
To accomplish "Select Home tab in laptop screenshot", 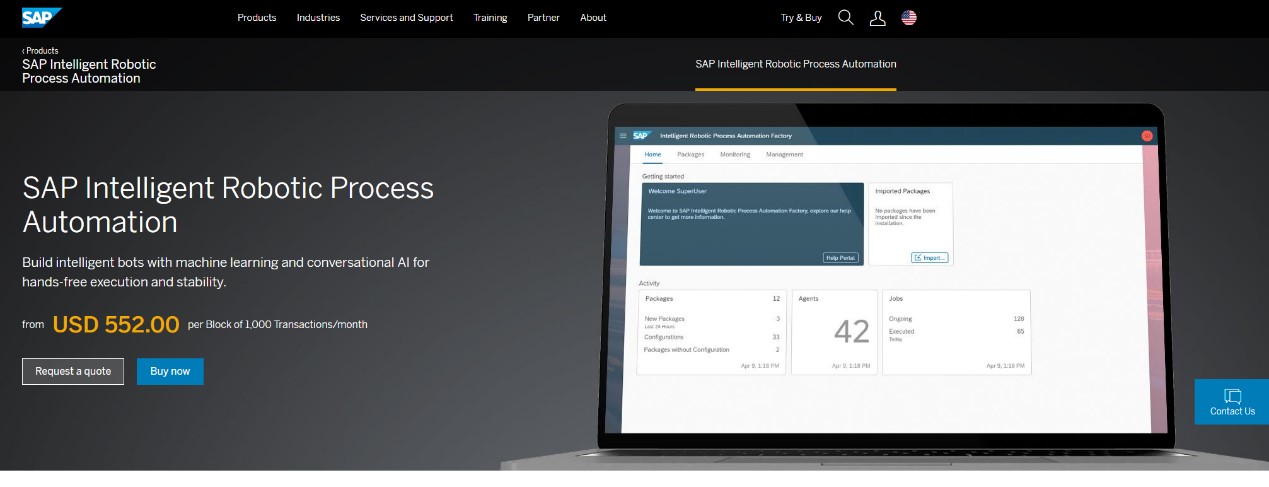I will [653, 154].
